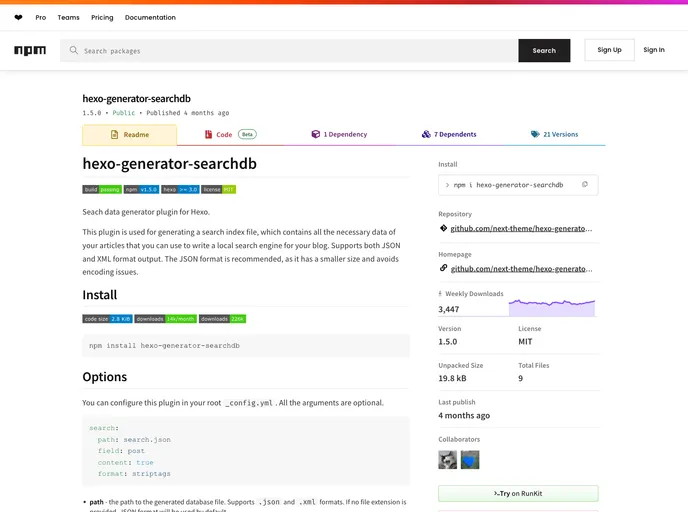Screen dimensions: 688x512
Task: Switch to the Code Beta tab
Action: [x=230, y=134]
